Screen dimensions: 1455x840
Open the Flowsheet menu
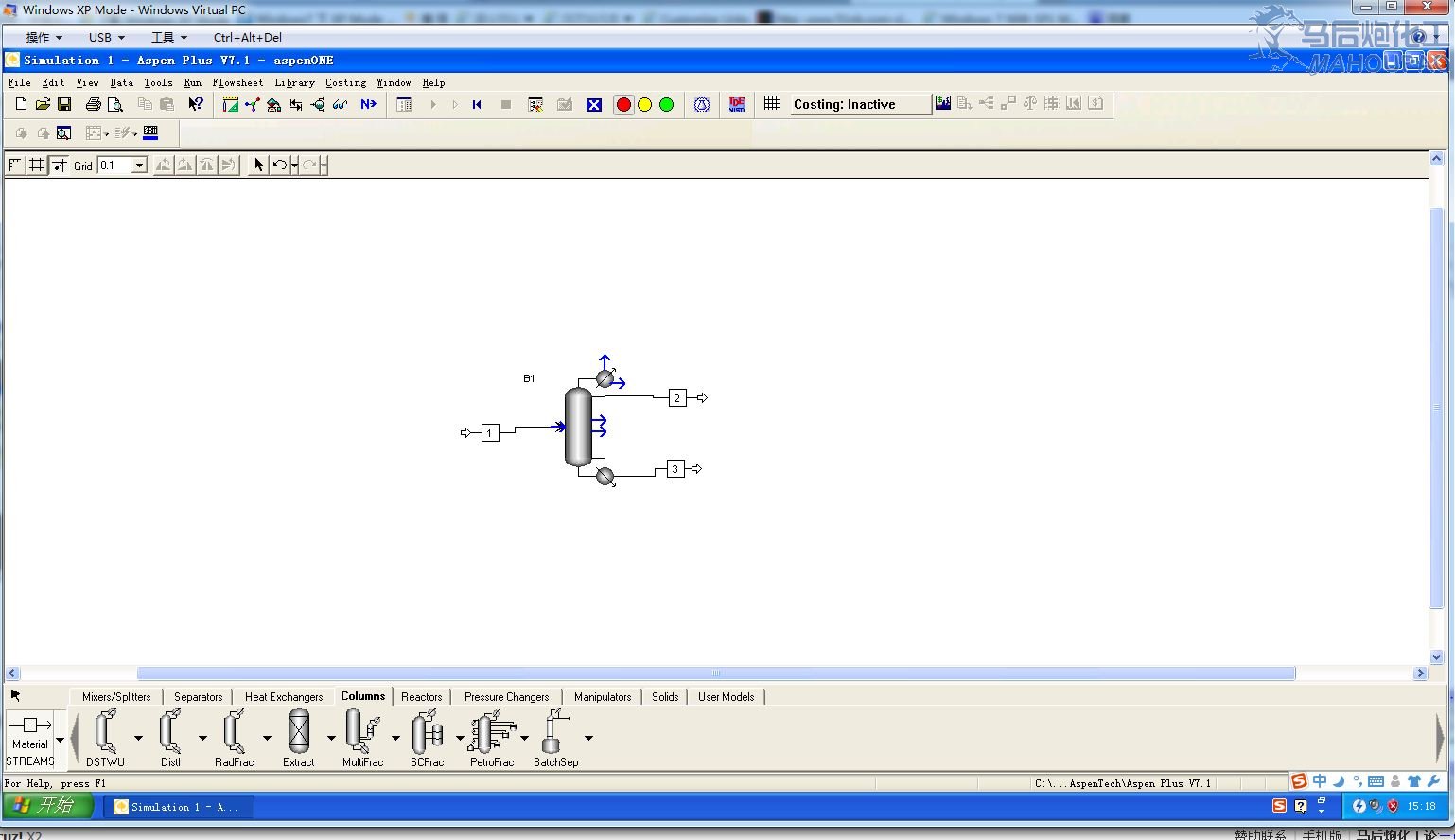click(x=237, y=82)
